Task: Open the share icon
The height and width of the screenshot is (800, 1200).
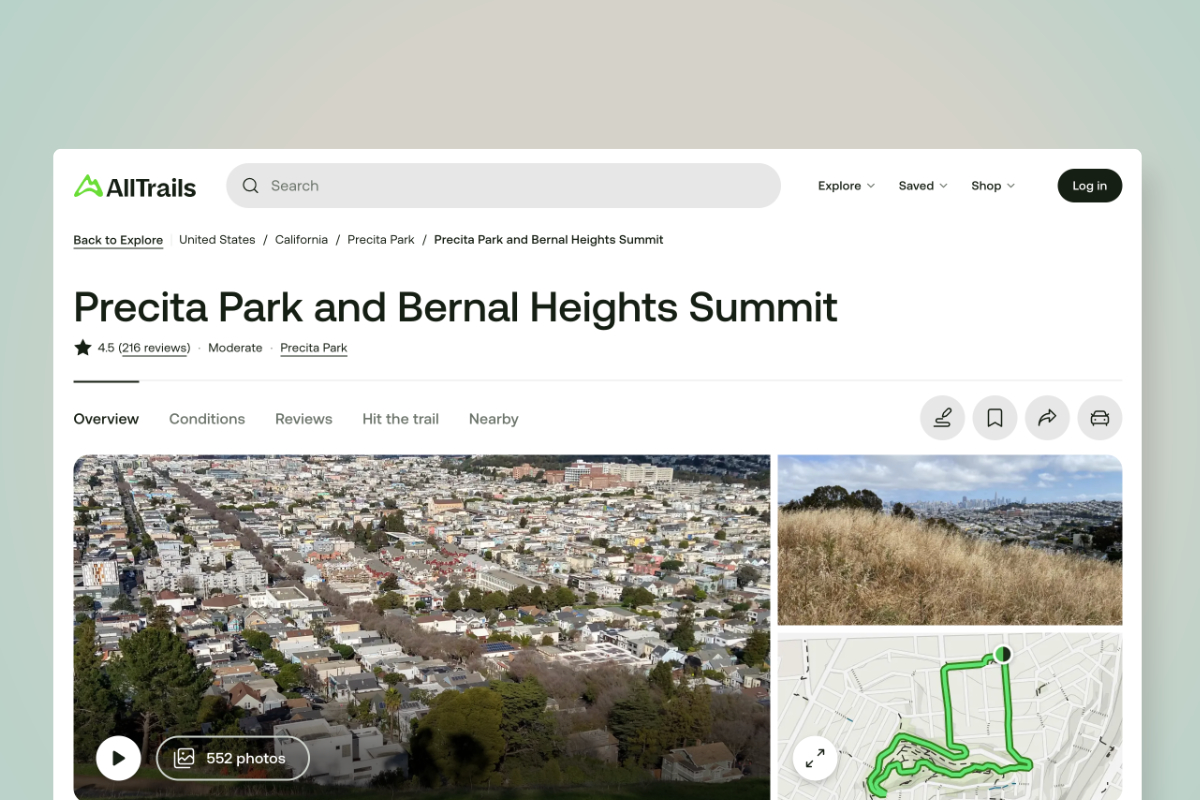Action: [1047, 418]
